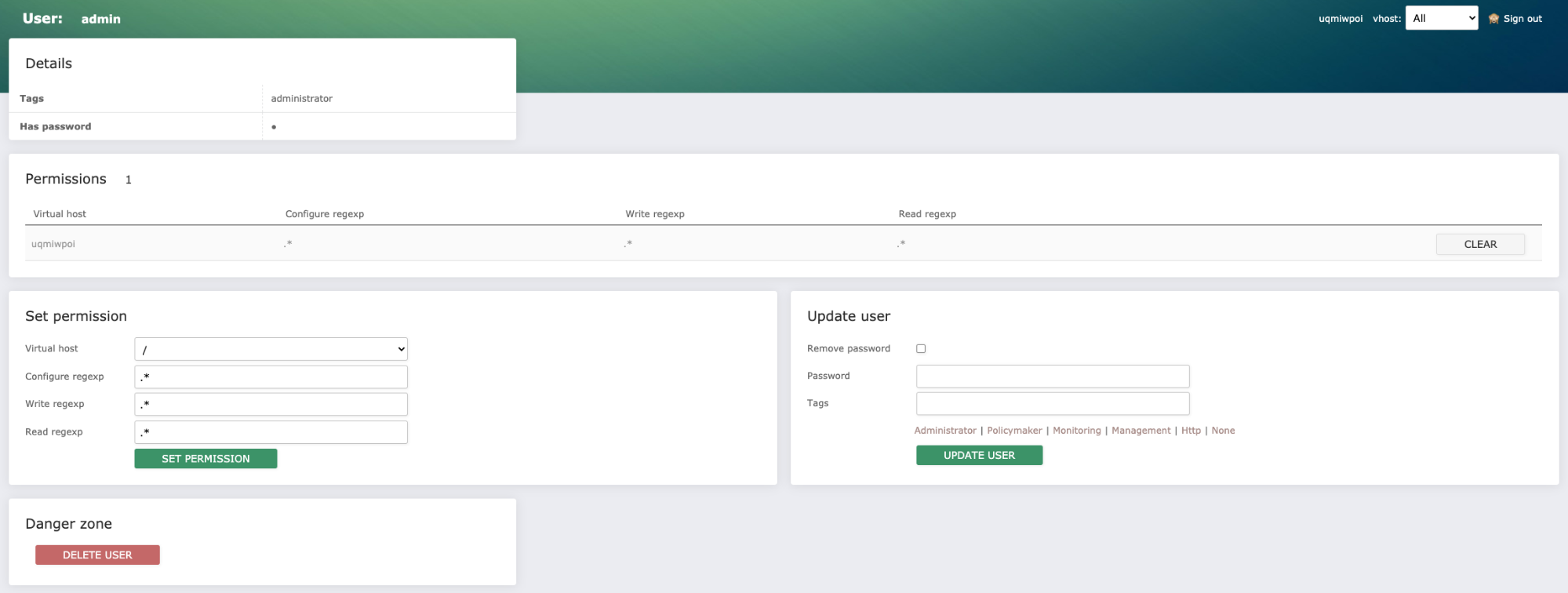This screenshot has height=593, width=1568.
Task: Open the uqmiwpoi virtual host link
Action: coord(53,245)
